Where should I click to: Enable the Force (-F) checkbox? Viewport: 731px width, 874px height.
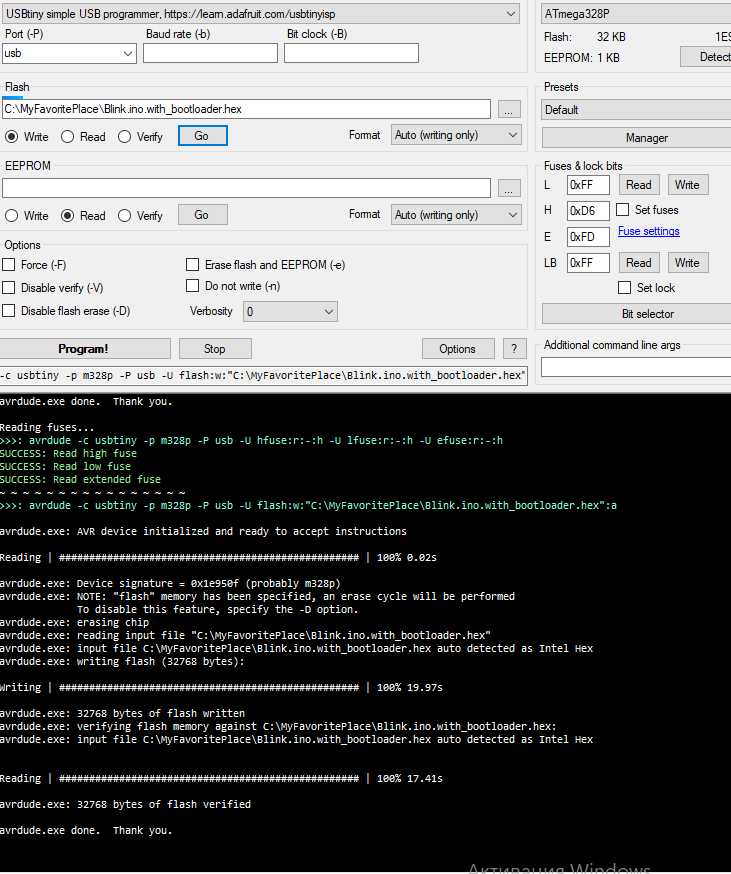9,265
